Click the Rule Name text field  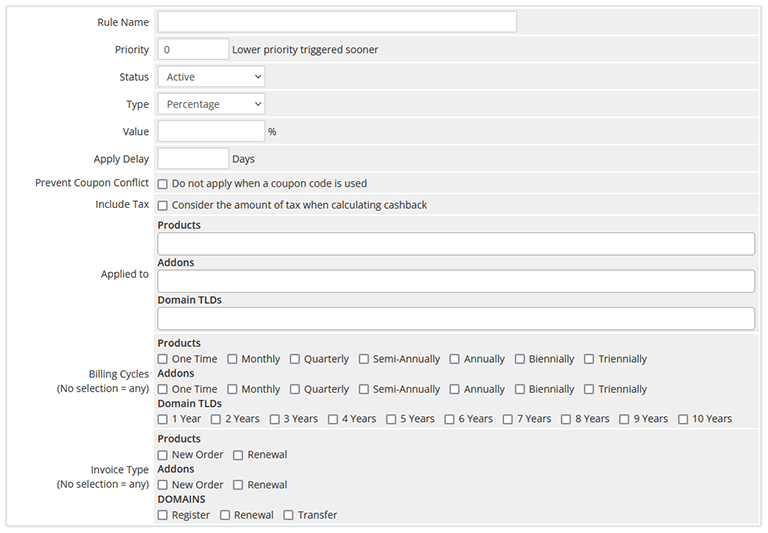[337, 22]
